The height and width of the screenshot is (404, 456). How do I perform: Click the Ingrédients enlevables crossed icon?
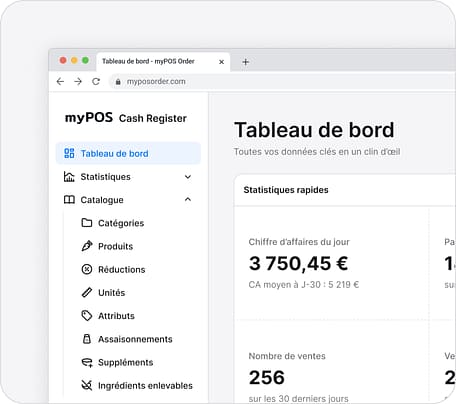(87, 386)
